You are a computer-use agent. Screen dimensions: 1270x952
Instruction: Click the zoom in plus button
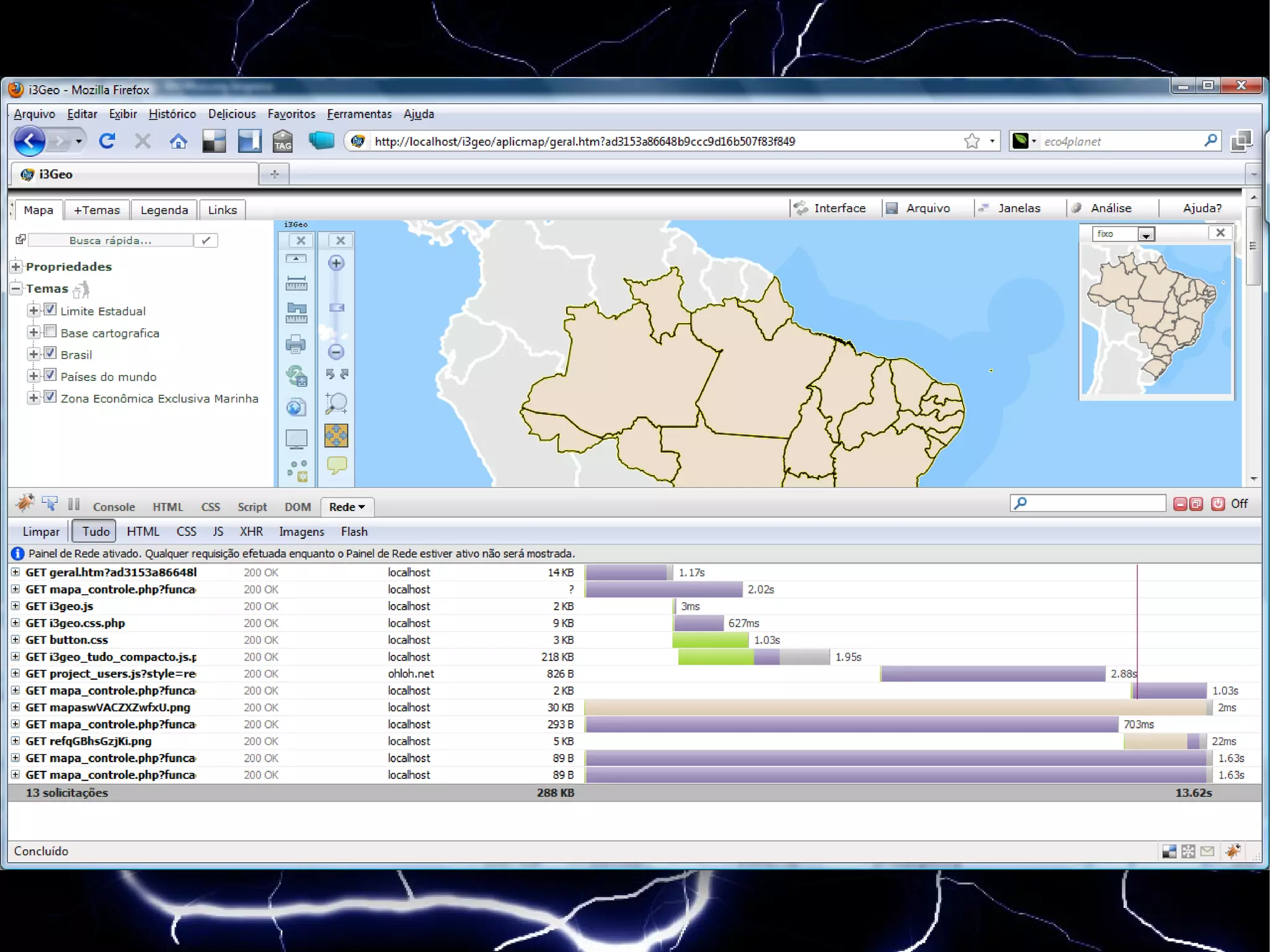[336, 263]
